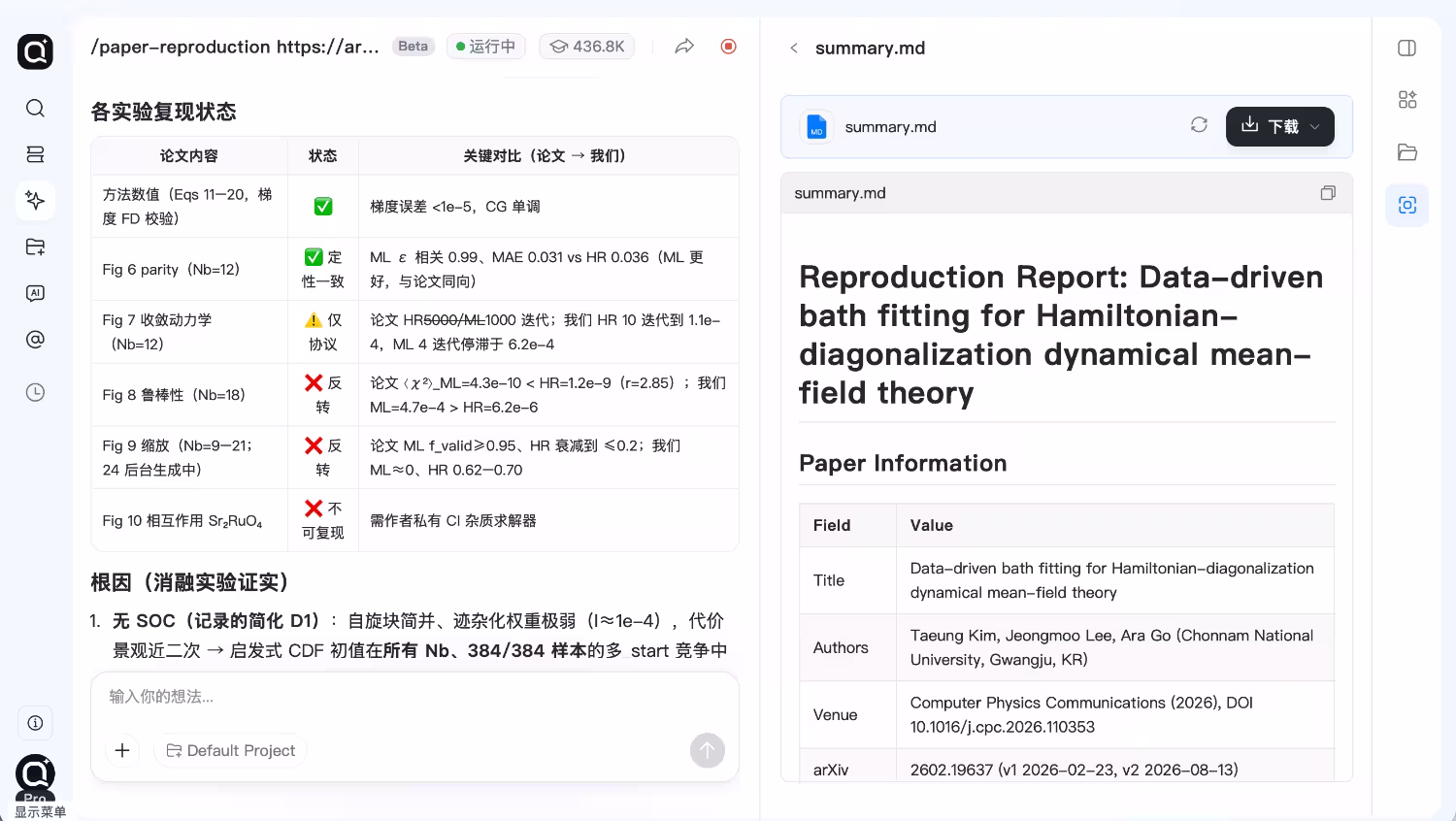
Task: Click the app logo in the sidebar
Action: click(x=35, y=51)
